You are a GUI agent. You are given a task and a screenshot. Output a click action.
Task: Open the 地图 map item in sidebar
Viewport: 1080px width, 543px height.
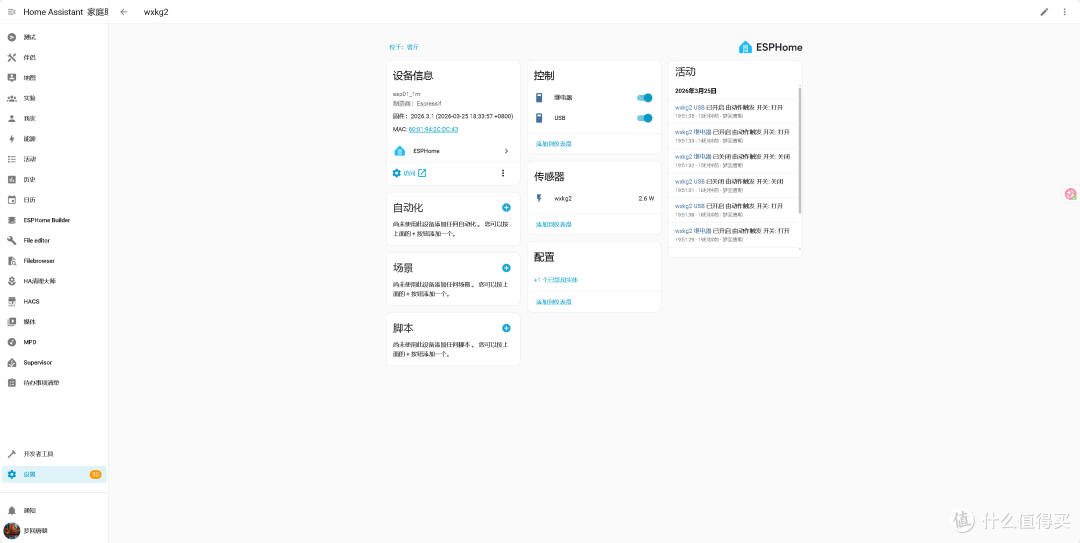pos(54,78)
